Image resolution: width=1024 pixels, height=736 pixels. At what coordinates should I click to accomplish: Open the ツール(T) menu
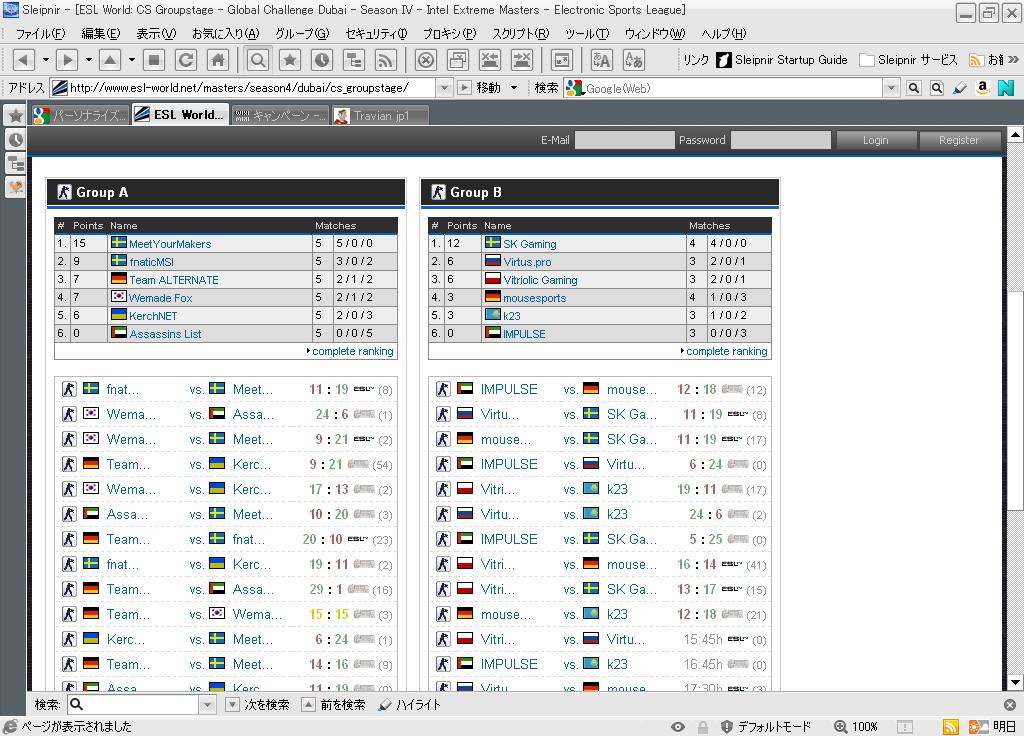[x=586, y=34]
